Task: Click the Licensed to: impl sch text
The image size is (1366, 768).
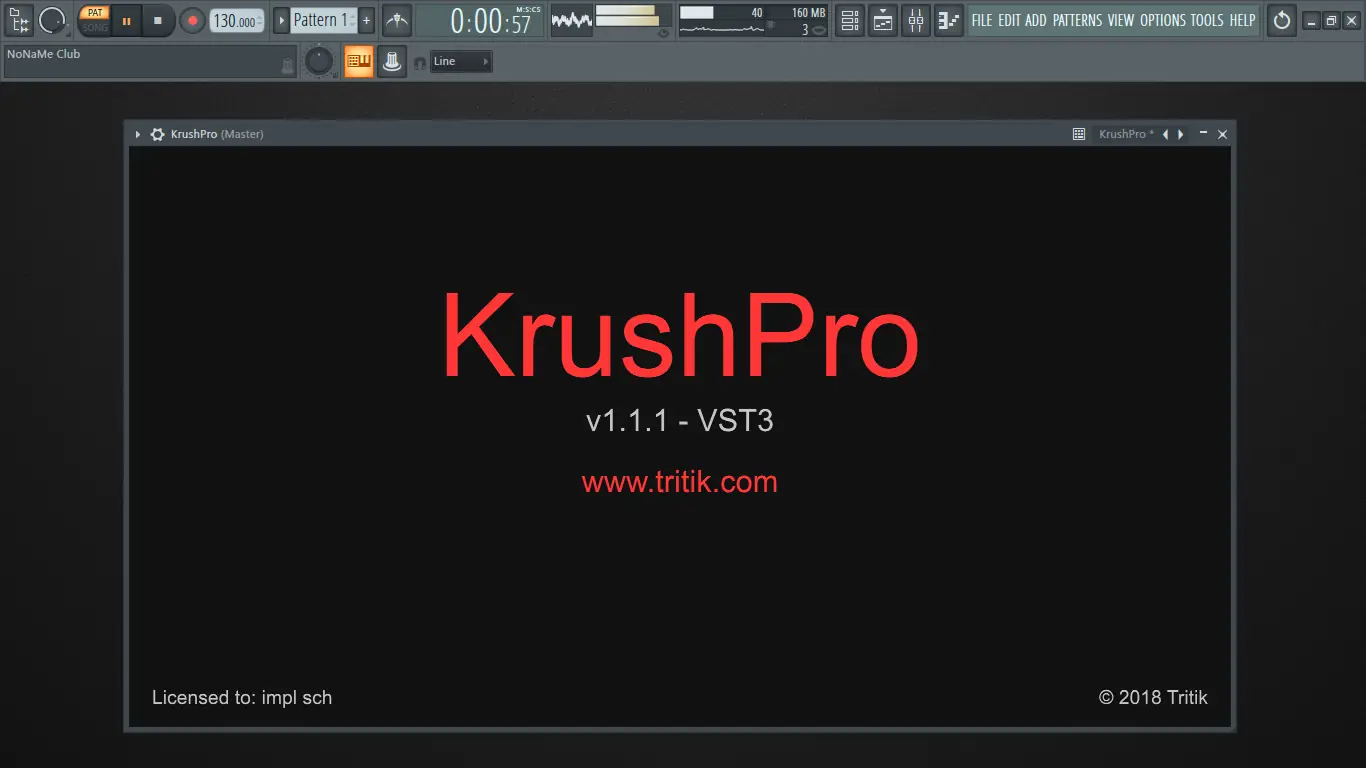Action: tap(242, 698)
